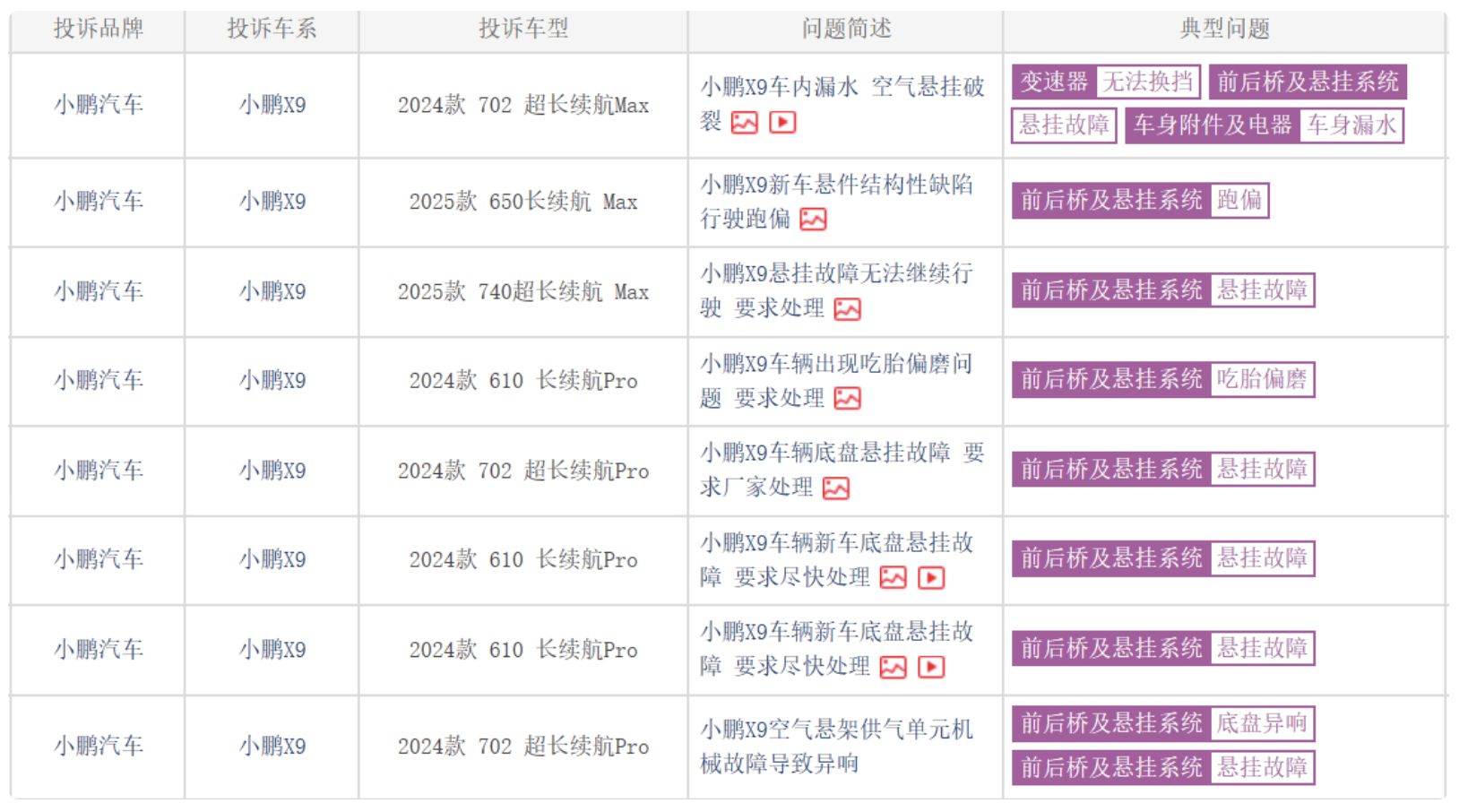Click the 投诉品牌 column header
Viewport: 1468px width, 812px height.
click(x=98, y=29)
